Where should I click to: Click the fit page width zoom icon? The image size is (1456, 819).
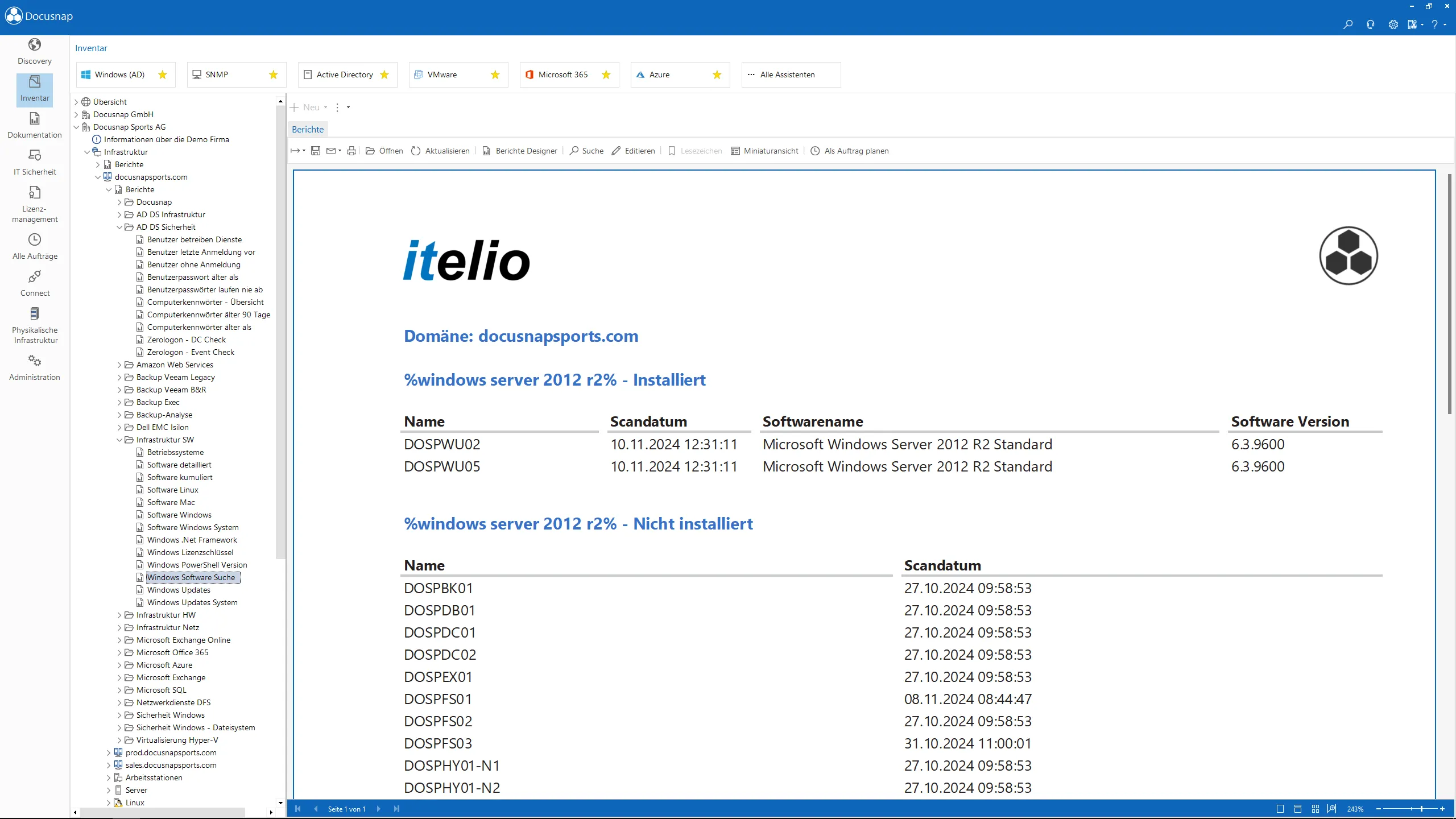pos(1331,809)
